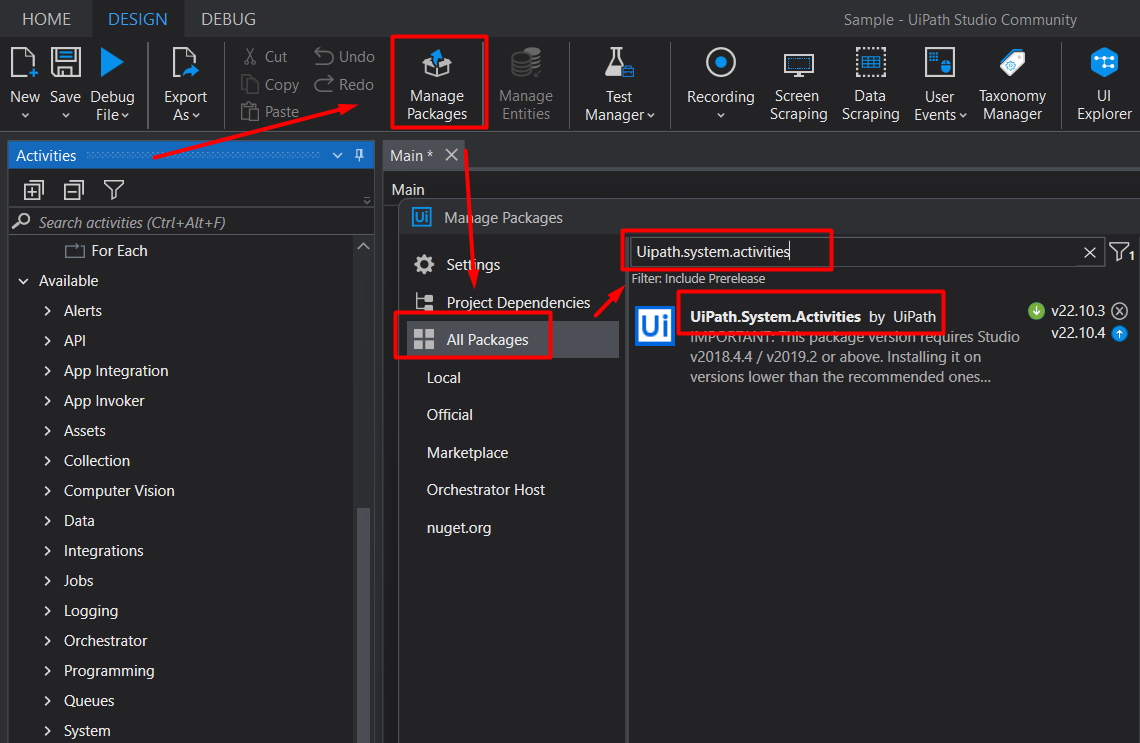This screenshot has height=743, width=1140.
Task: Open the activities filter funnel
Action: [114, 190]
